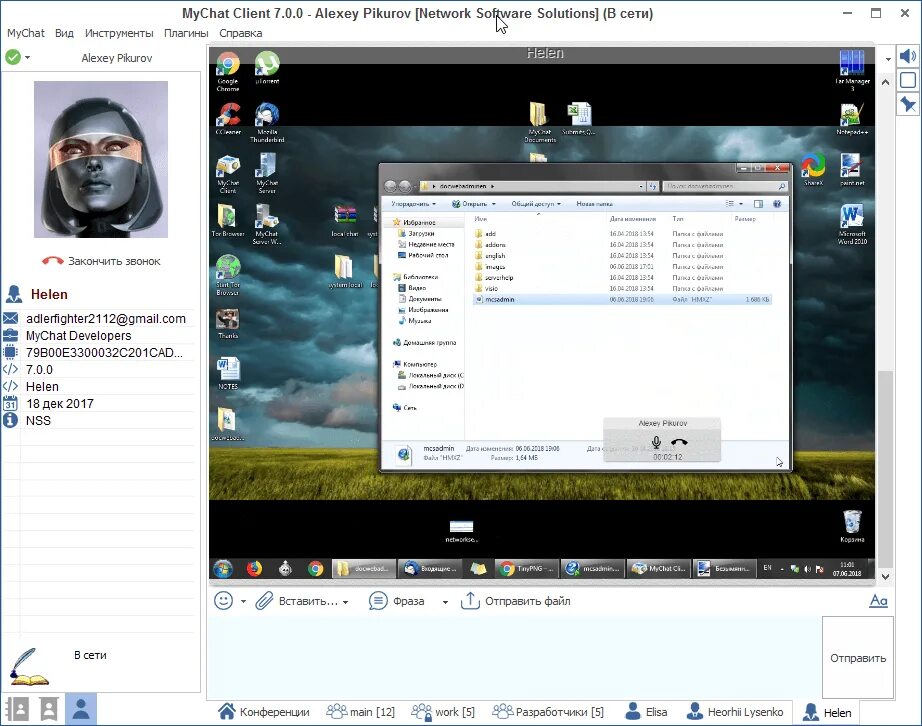Click the version text 7.0.0

[39, 370]
